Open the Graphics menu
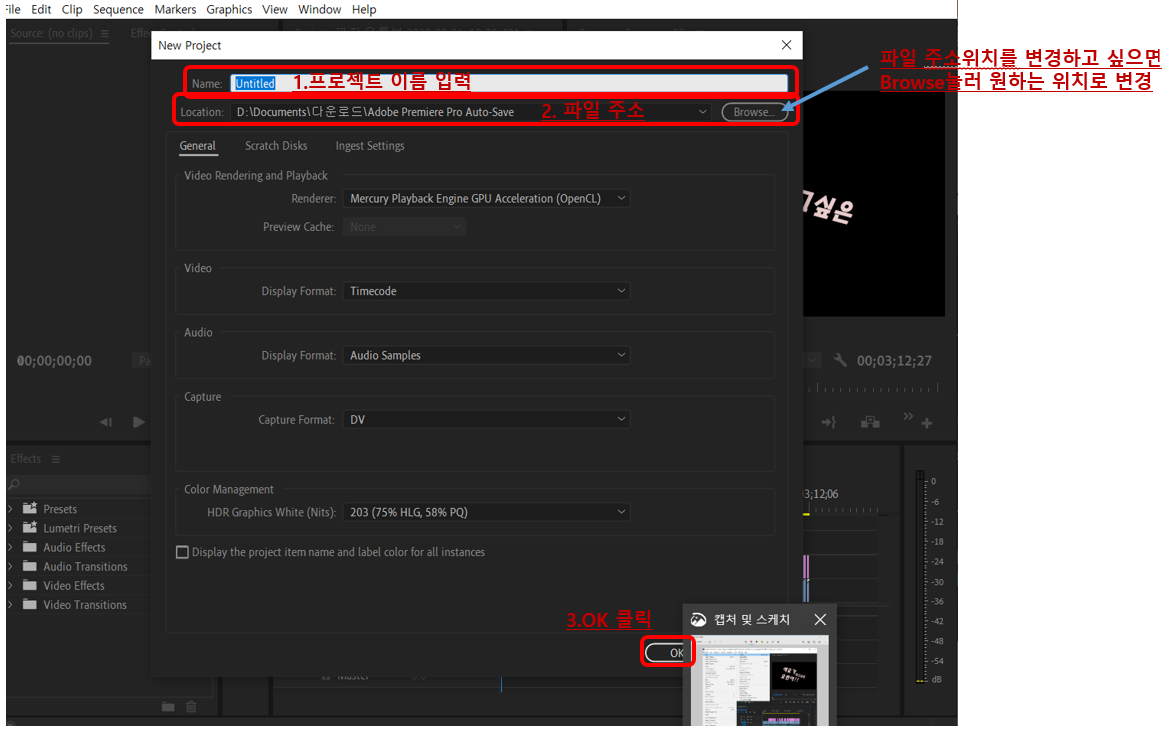The image size is (1162, 737). click(x=229, y=9)
